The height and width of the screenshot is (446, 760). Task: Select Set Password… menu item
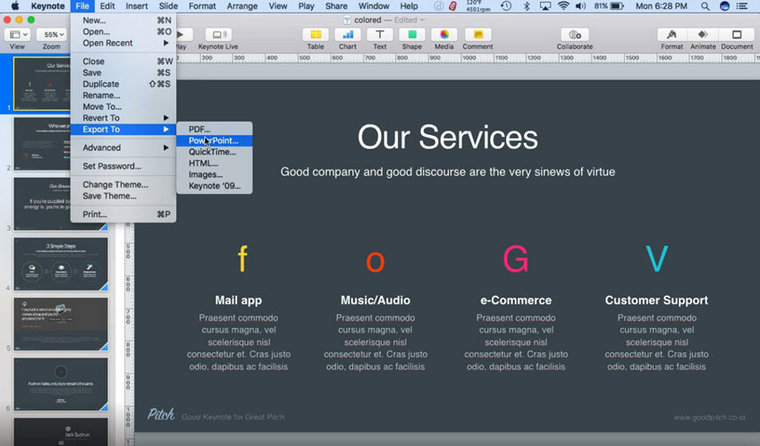tap(123, 166)
